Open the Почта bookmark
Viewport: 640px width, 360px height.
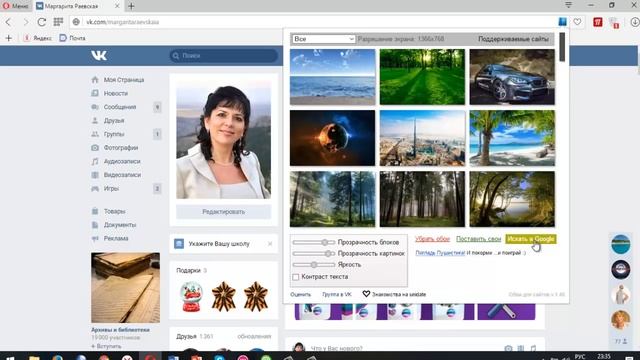[73, 38]
